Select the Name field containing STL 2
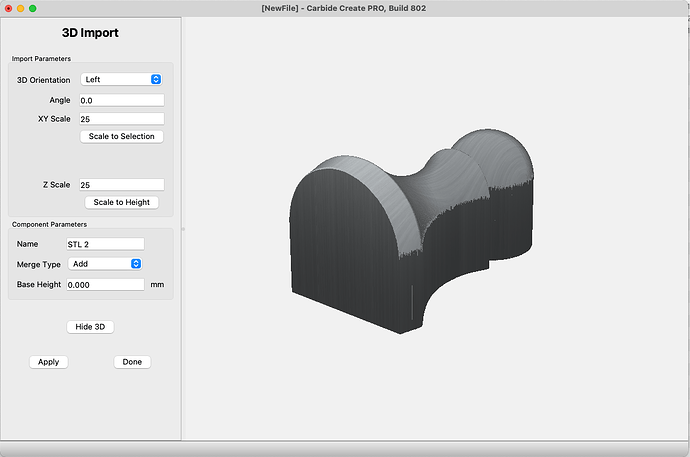This screenshot has width=690, height=457. click(105, 244)
